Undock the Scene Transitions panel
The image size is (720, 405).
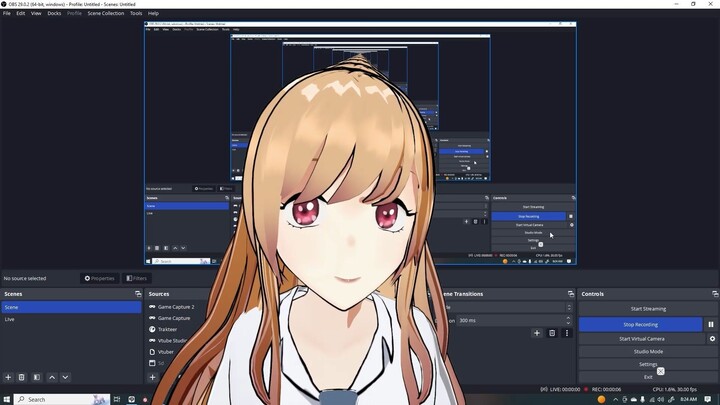[x=571, y=294]
